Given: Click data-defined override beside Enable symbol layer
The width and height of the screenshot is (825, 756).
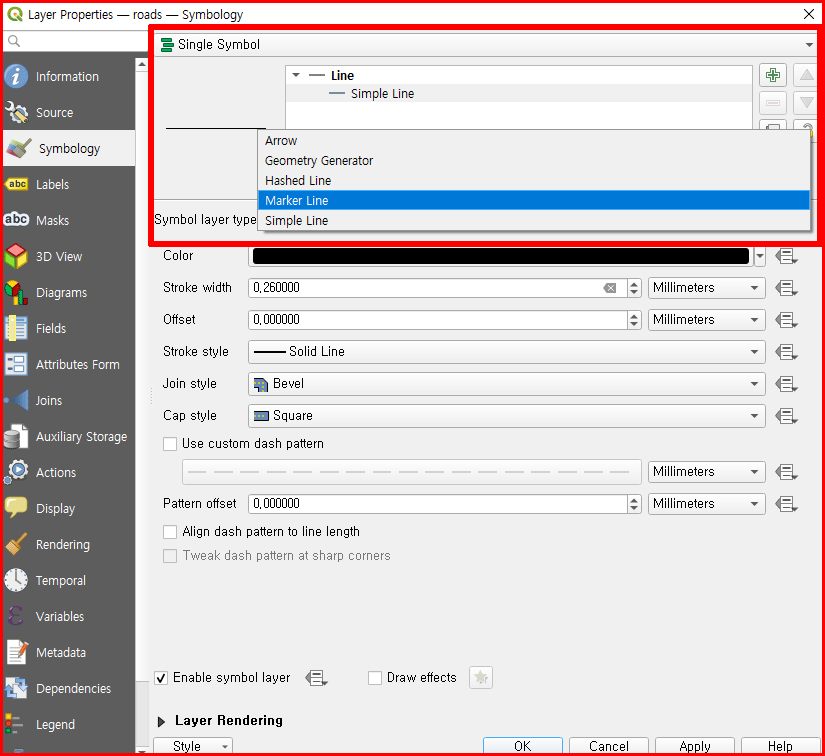Looking at the screenshot, I should [316, 678].
